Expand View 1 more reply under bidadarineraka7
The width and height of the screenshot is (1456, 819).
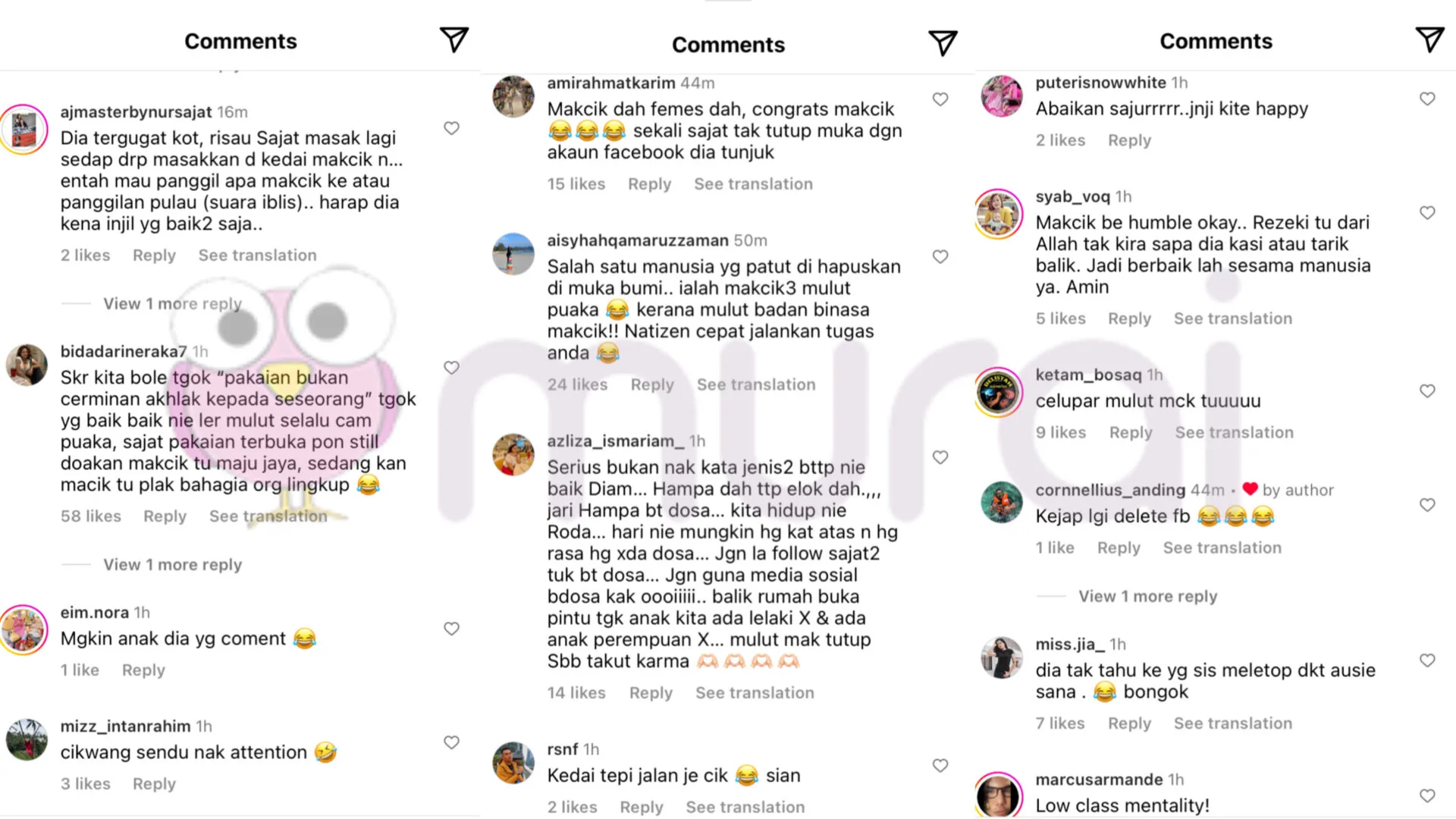[x=173, y=565]
